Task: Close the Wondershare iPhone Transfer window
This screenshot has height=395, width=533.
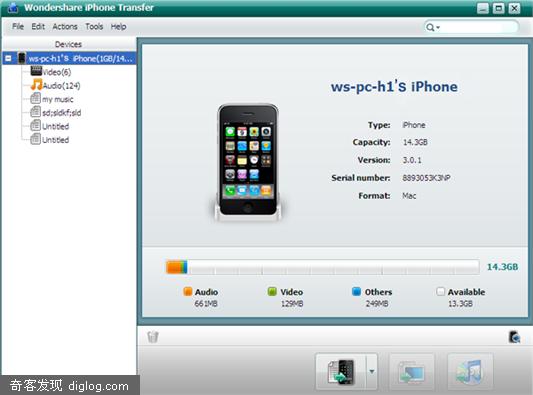Action: click(x=514, y=8)
